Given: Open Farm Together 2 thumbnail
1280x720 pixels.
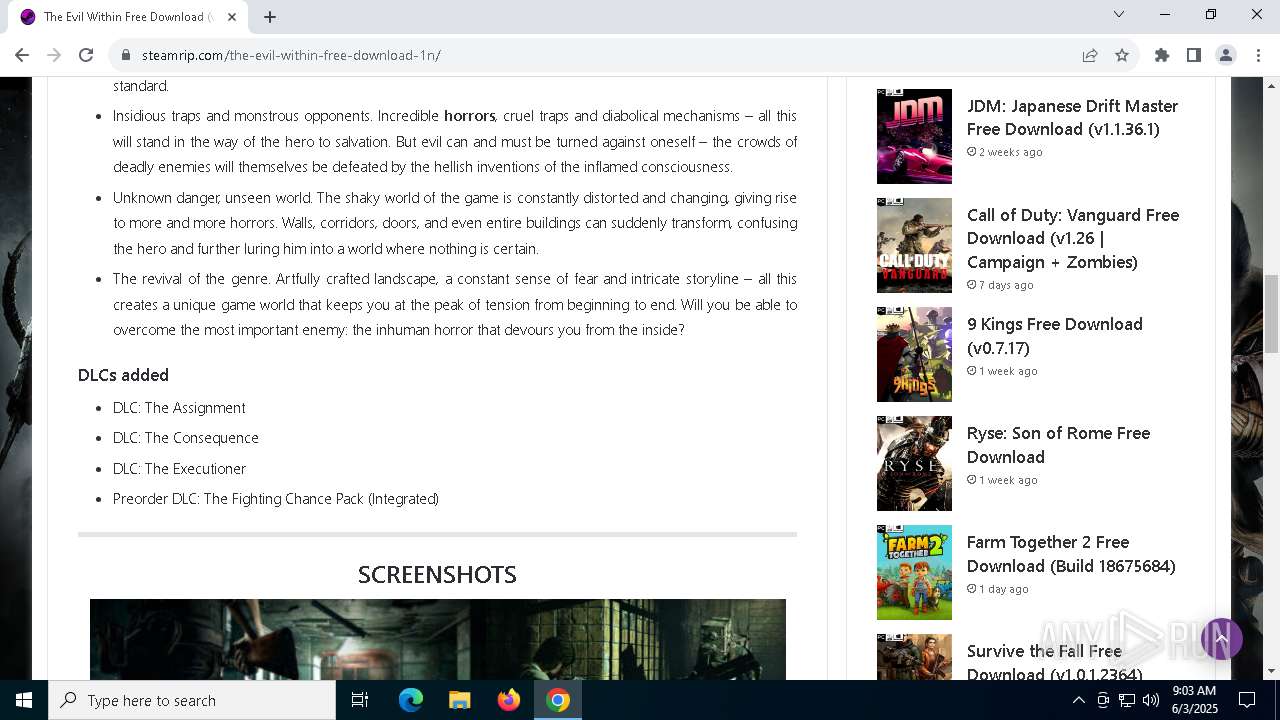Looking at the screenshot, I should point(914,572).
